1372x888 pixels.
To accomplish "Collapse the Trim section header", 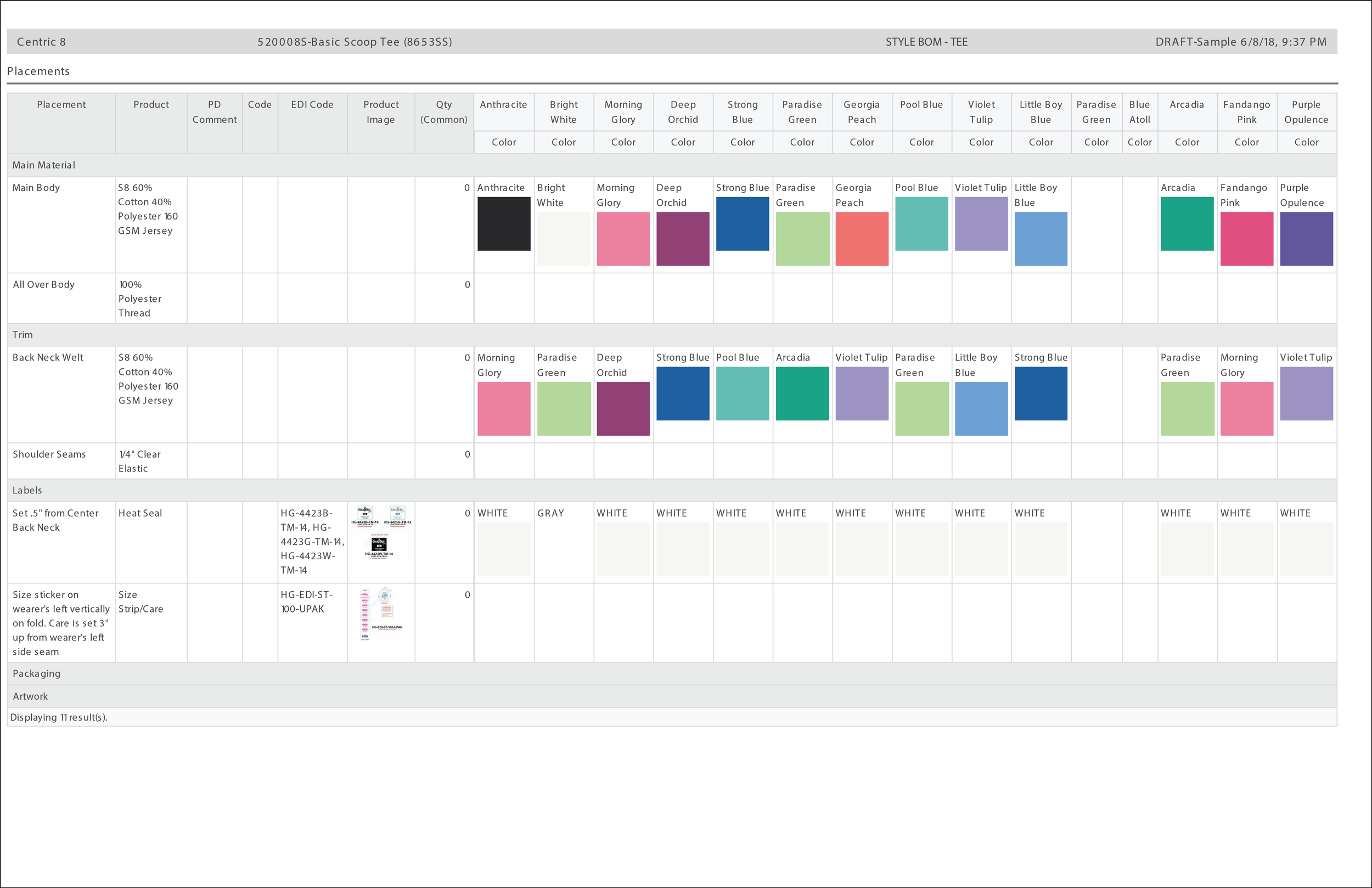I will point(23,335).
